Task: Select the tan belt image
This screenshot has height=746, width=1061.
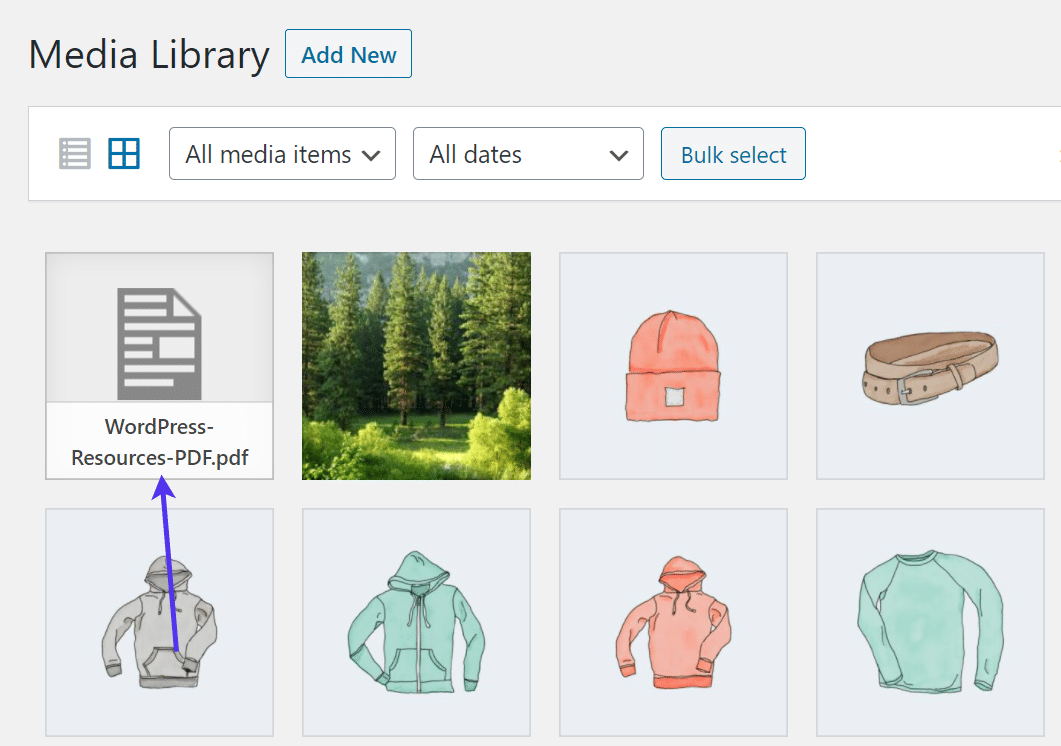Action: [930, 365]
